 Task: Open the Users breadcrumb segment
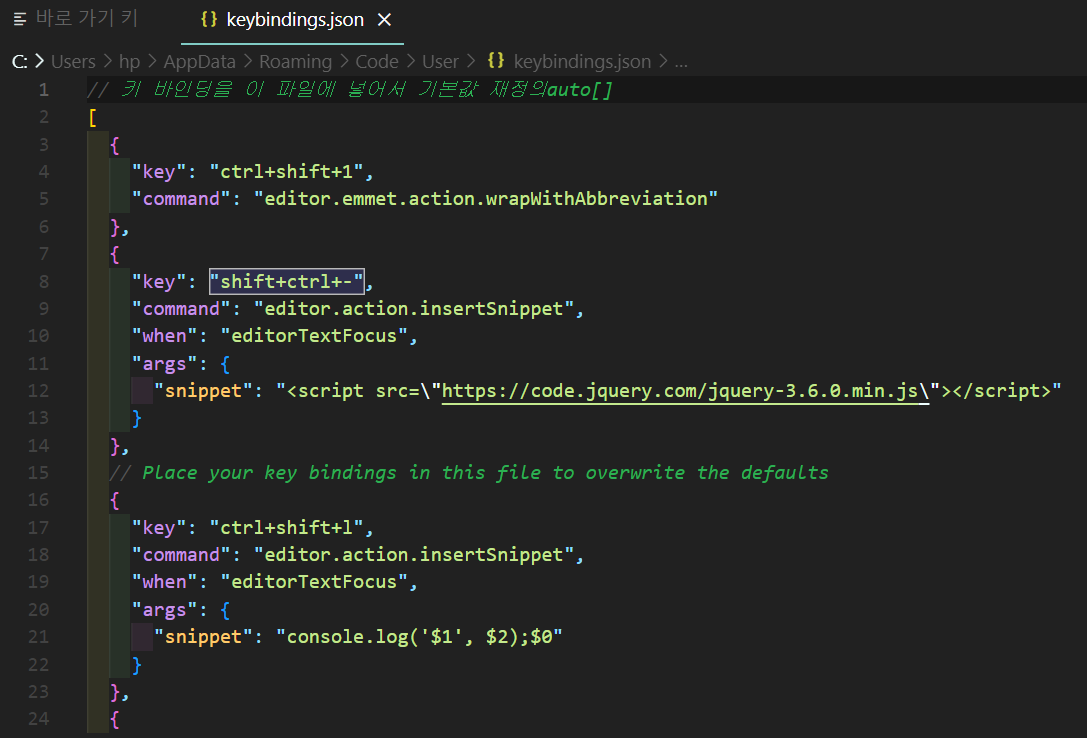[73, 62]
